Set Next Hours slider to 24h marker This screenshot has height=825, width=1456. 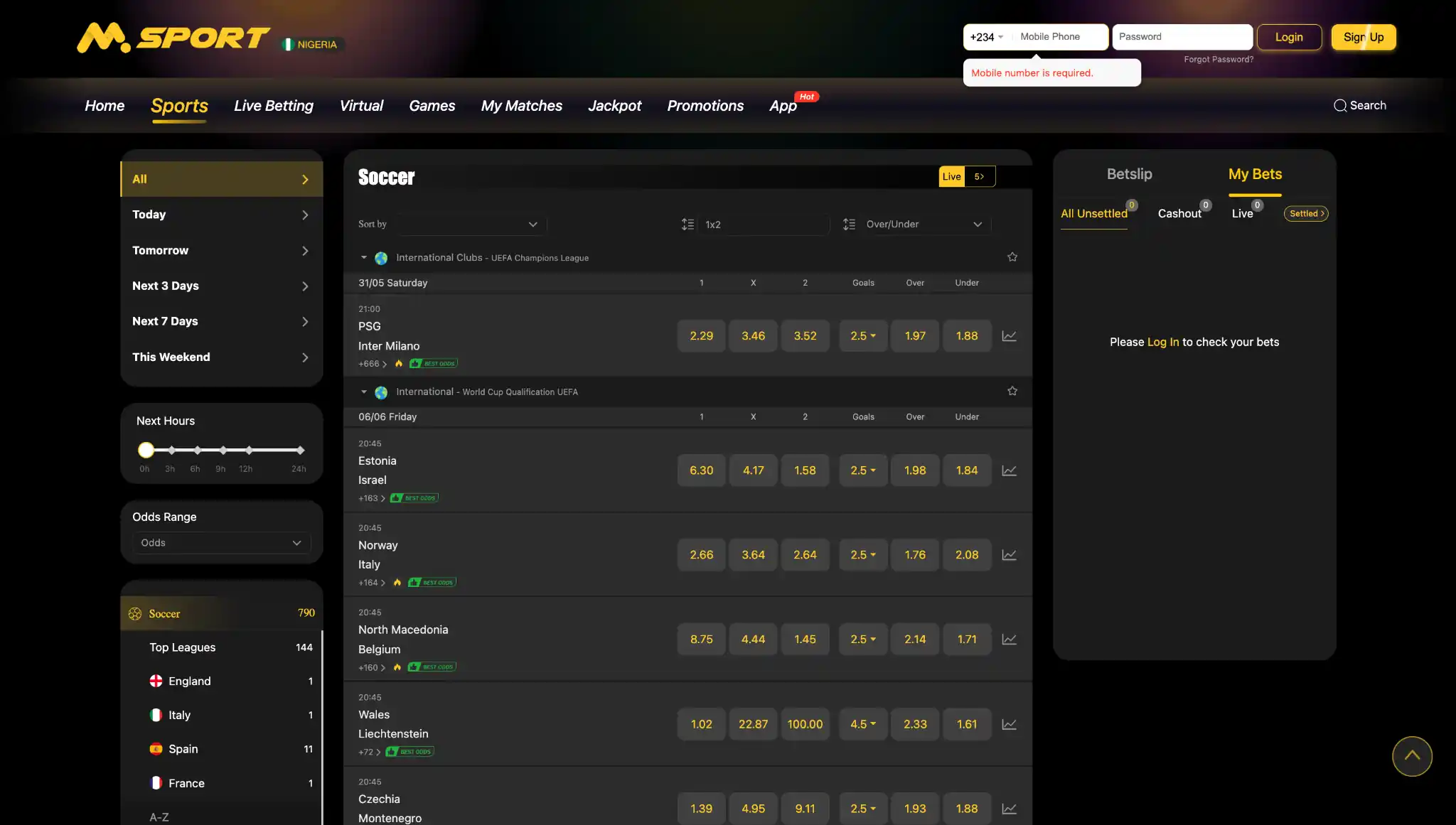pyautogui.click(x=300, y=451)
